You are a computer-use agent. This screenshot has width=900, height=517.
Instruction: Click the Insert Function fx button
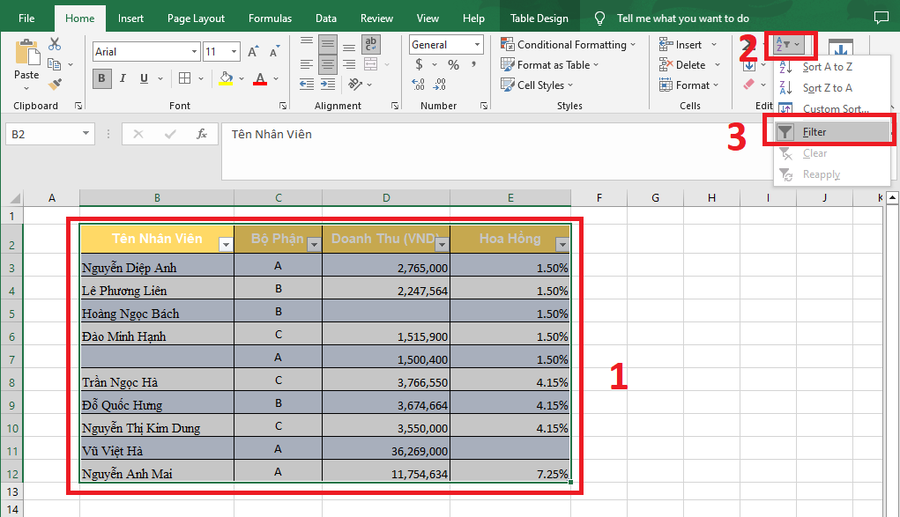click(201, 134)
